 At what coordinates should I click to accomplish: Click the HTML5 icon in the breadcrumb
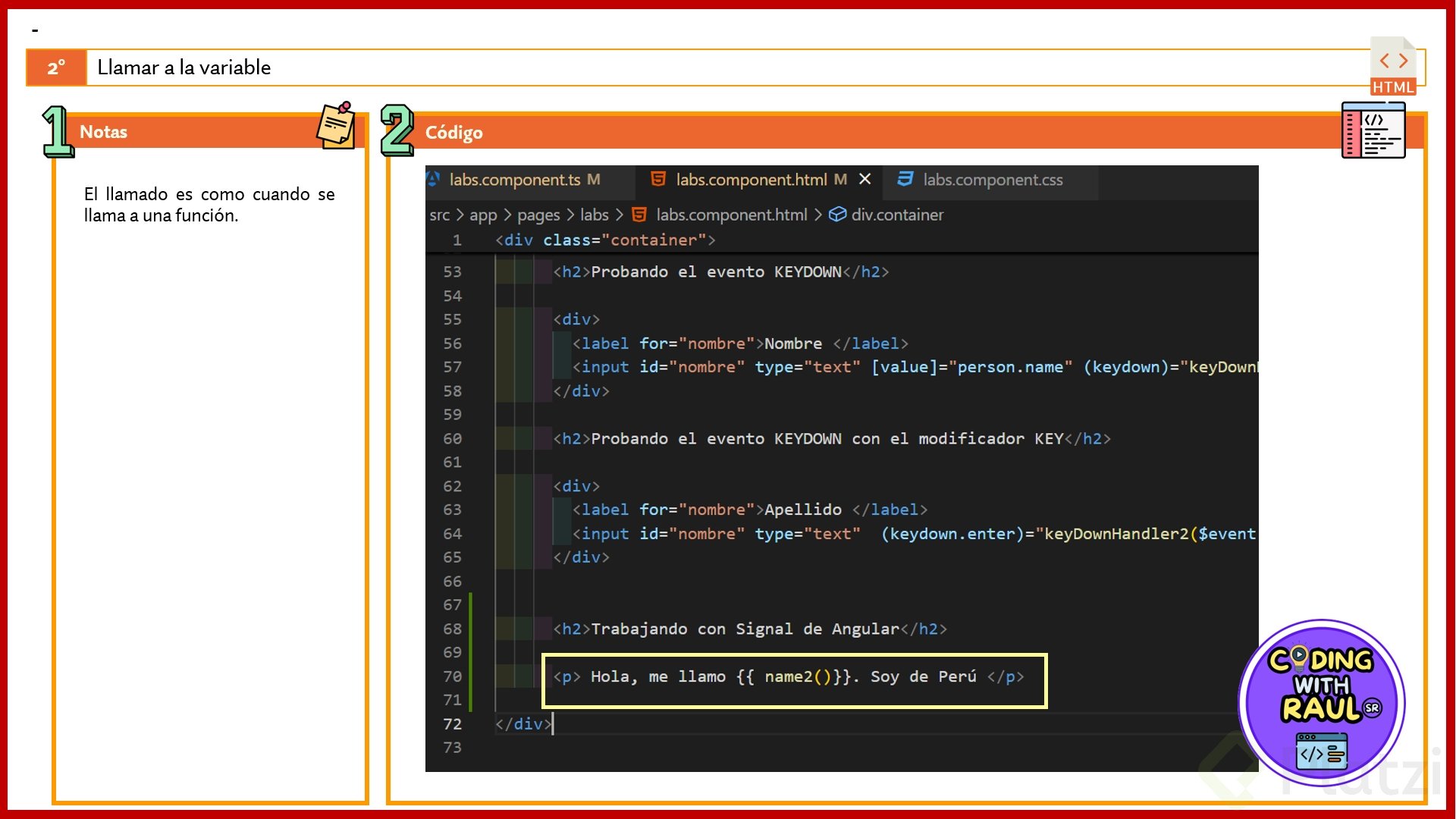639,215
